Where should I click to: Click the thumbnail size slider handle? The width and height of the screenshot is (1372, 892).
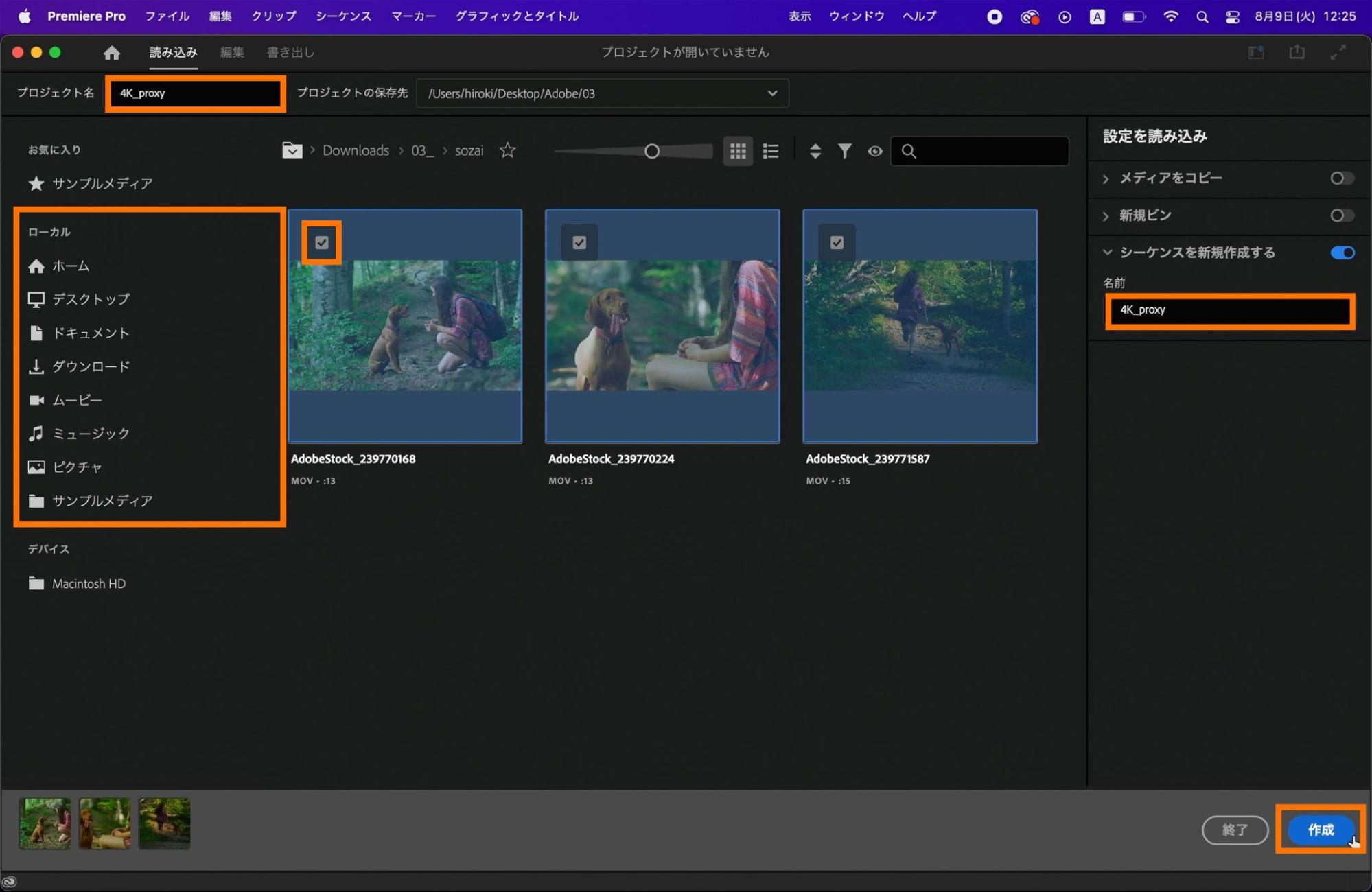point(652,151)
